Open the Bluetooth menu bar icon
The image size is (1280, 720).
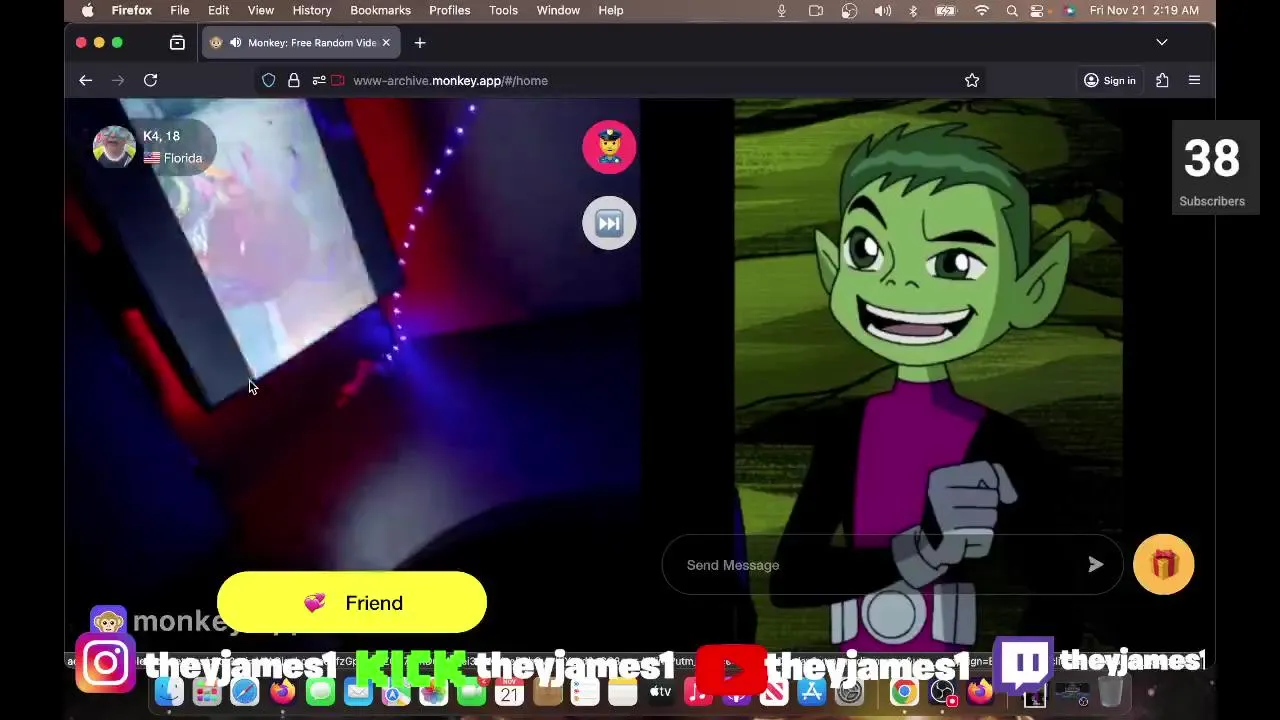(913, 10)
